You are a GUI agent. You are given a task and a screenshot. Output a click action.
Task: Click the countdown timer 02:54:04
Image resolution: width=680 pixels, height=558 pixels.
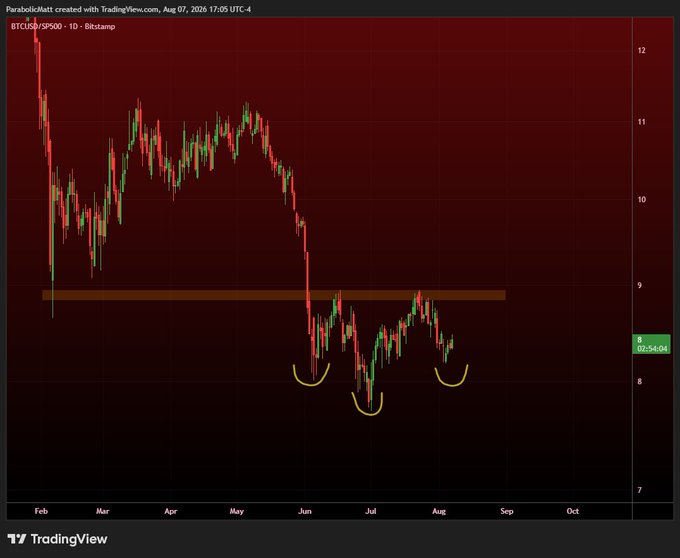(652, 349)
